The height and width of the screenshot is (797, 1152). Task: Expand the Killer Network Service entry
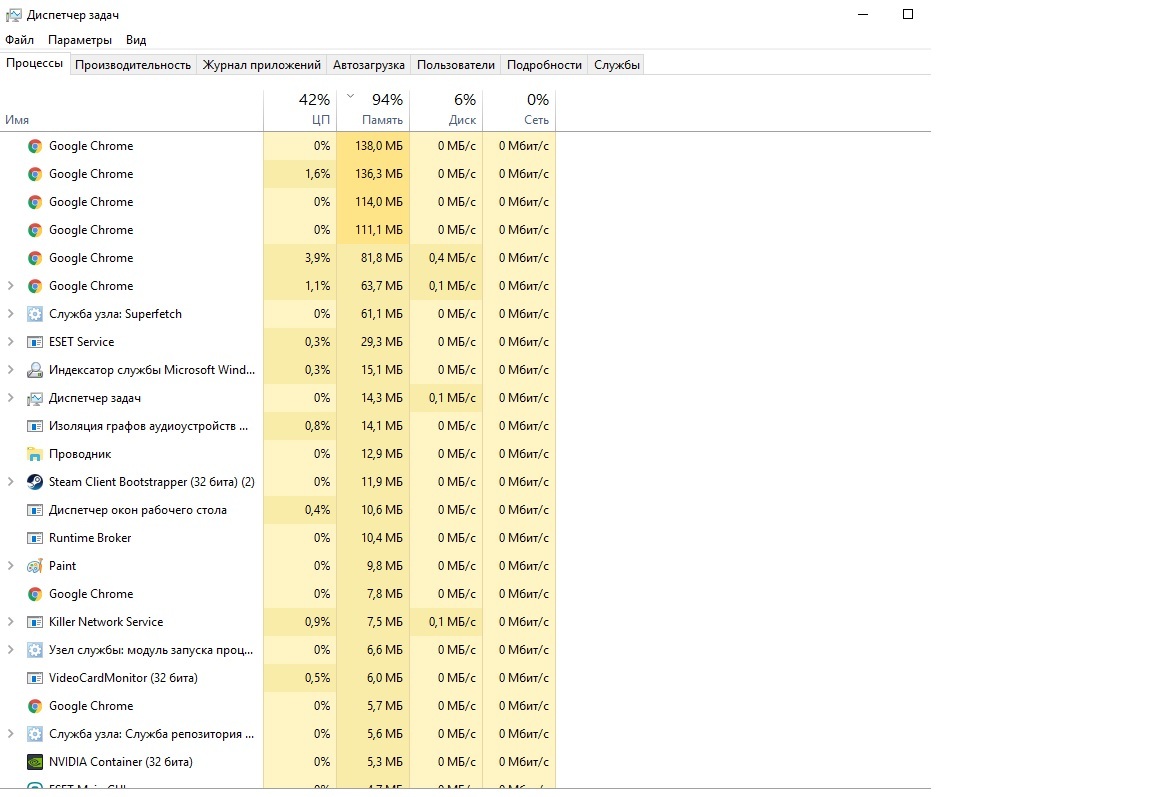click(x=10, y=621)
